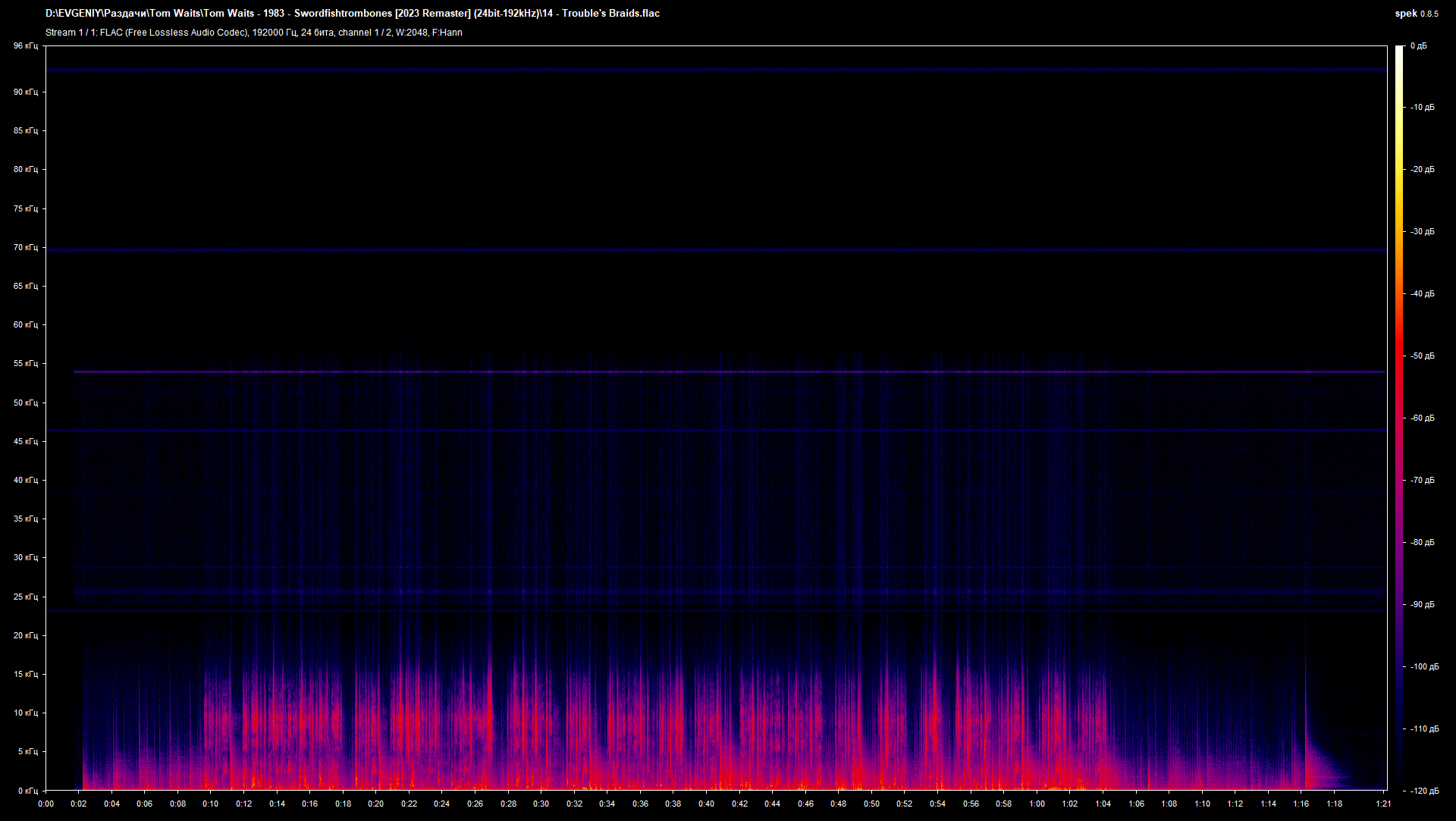This screenshot has height=821, width=1456.
Task: Click the Stream 1 / 1 FLAC codec info line
Action: click(254, 33)
